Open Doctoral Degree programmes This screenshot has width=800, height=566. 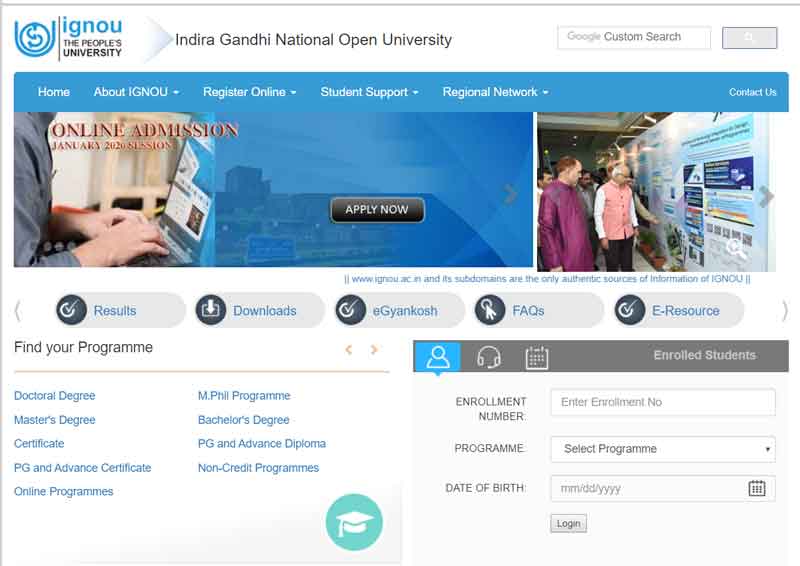point(55,396)
